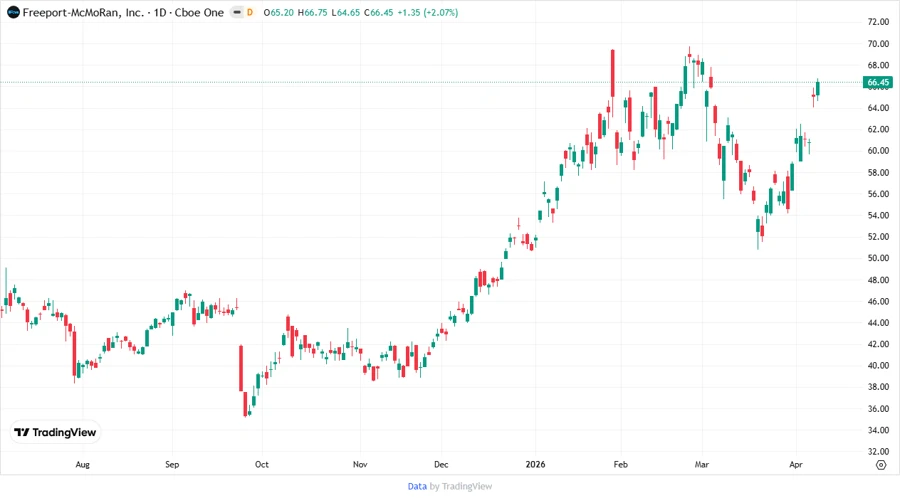The height and width of the screenshot is (498, 900).
Task: Click the TradingView logo badge
Action: click(55, 433)
